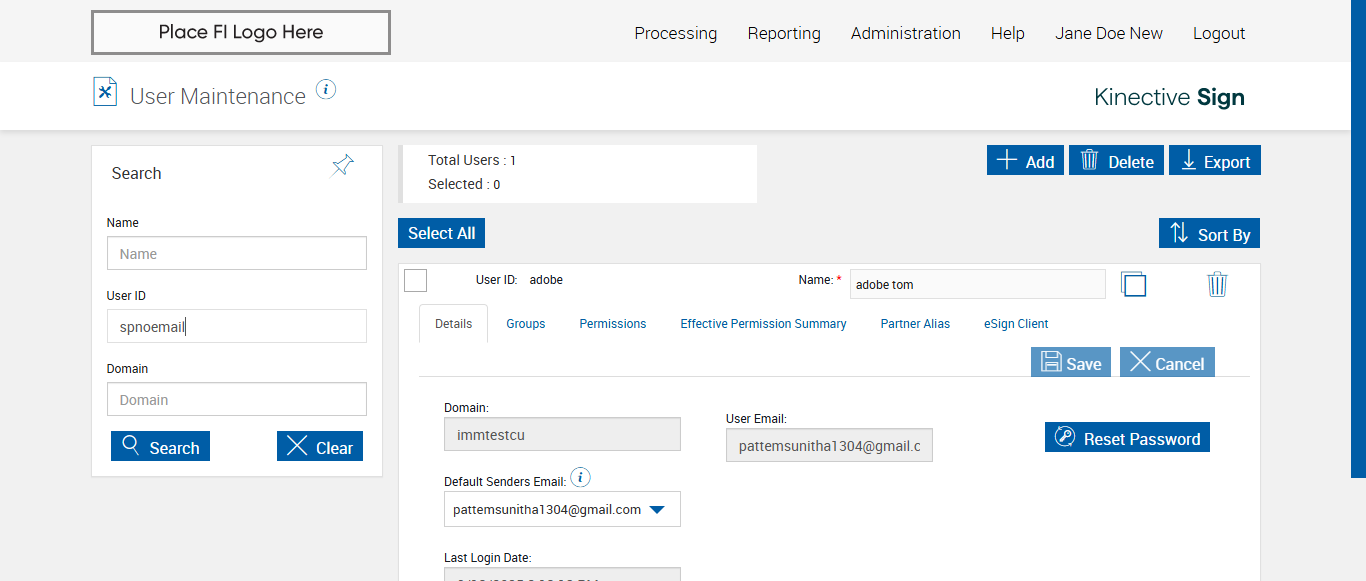This screenshot has height=581, width=1366.
Task: Click info icon next to Default Senders Email
Action: coord(580,478)
